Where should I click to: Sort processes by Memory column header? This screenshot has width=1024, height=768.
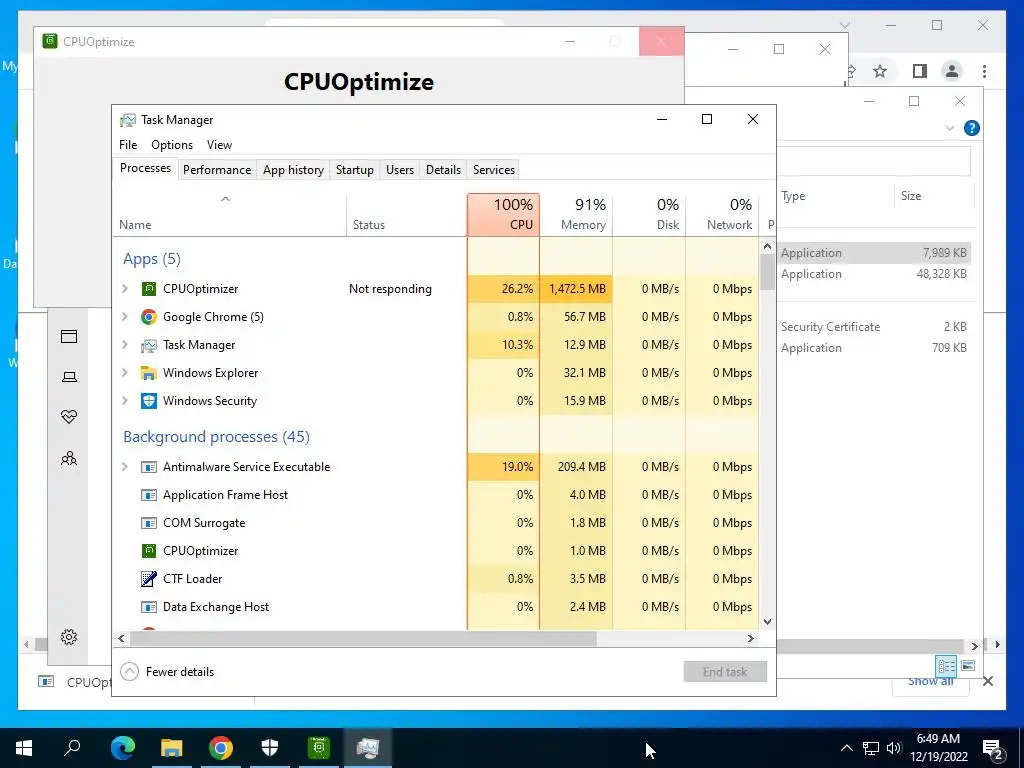(576, 215)
